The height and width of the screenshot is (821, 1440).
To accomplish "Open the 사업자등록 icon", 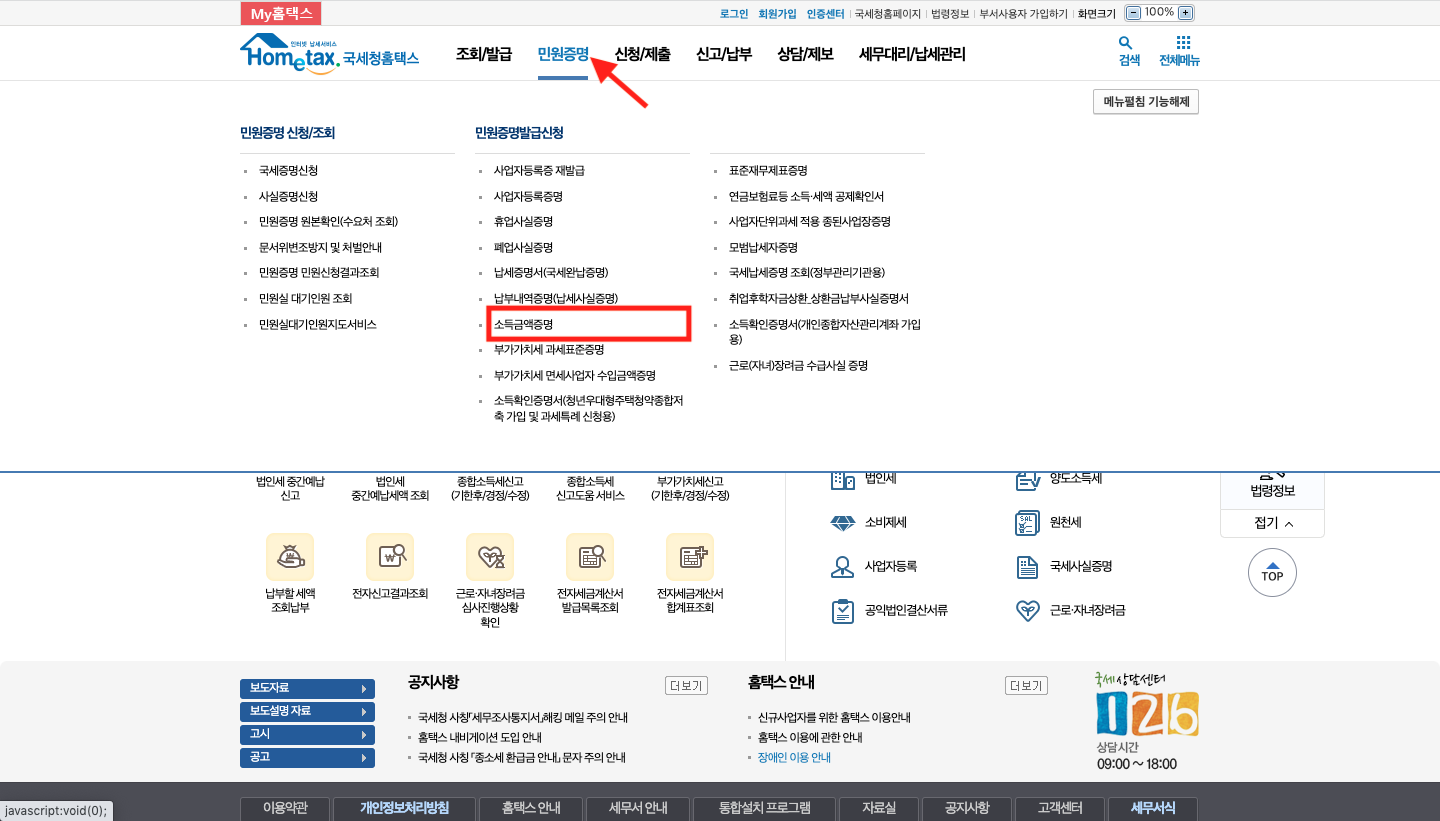I will click(841, 566).
